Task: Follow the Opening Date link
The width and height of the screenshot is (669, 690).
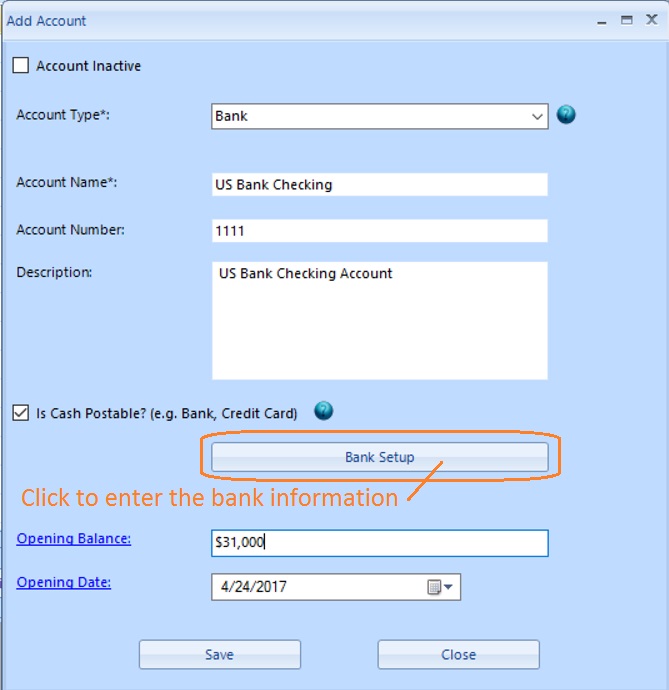Action: pyautogui.click(x=63, y=582)
